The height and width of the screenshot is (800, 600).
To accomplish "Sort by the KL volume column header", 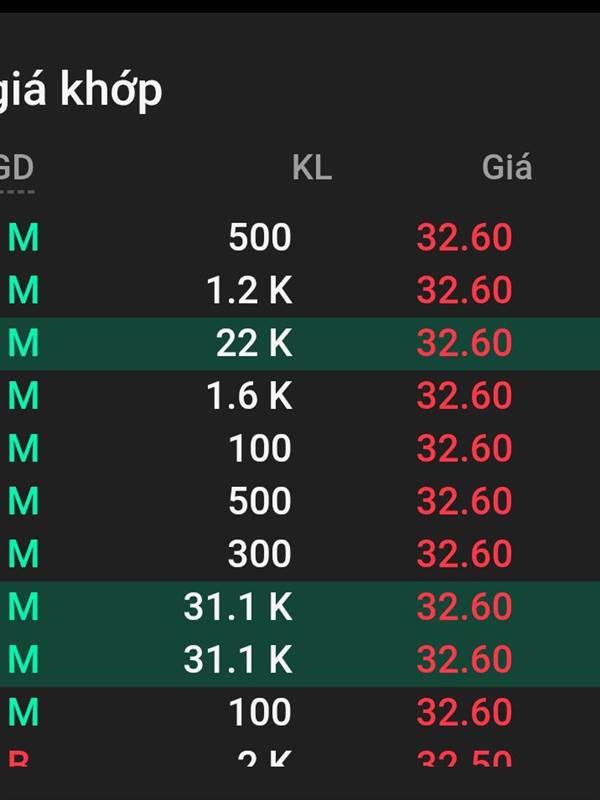I will click(312, 167).
